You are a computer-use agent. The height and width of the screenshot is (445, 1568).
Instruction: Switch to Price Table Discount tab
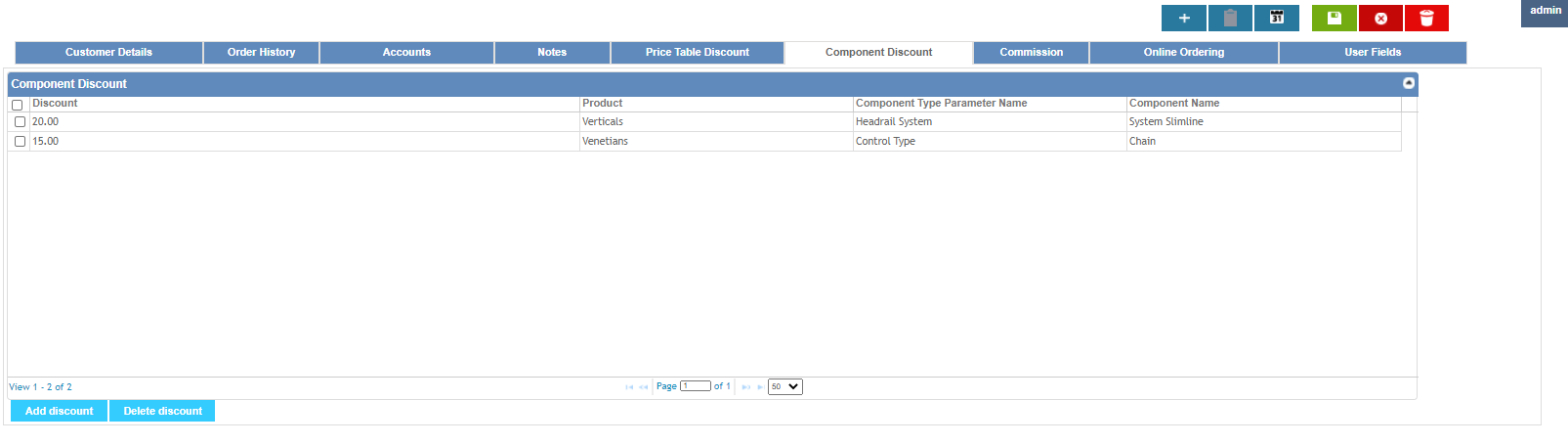click(698, 53)
